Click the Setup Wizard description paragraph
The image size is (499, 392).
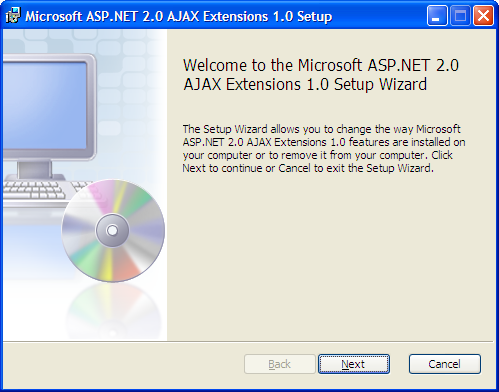(x=324, y=148)
